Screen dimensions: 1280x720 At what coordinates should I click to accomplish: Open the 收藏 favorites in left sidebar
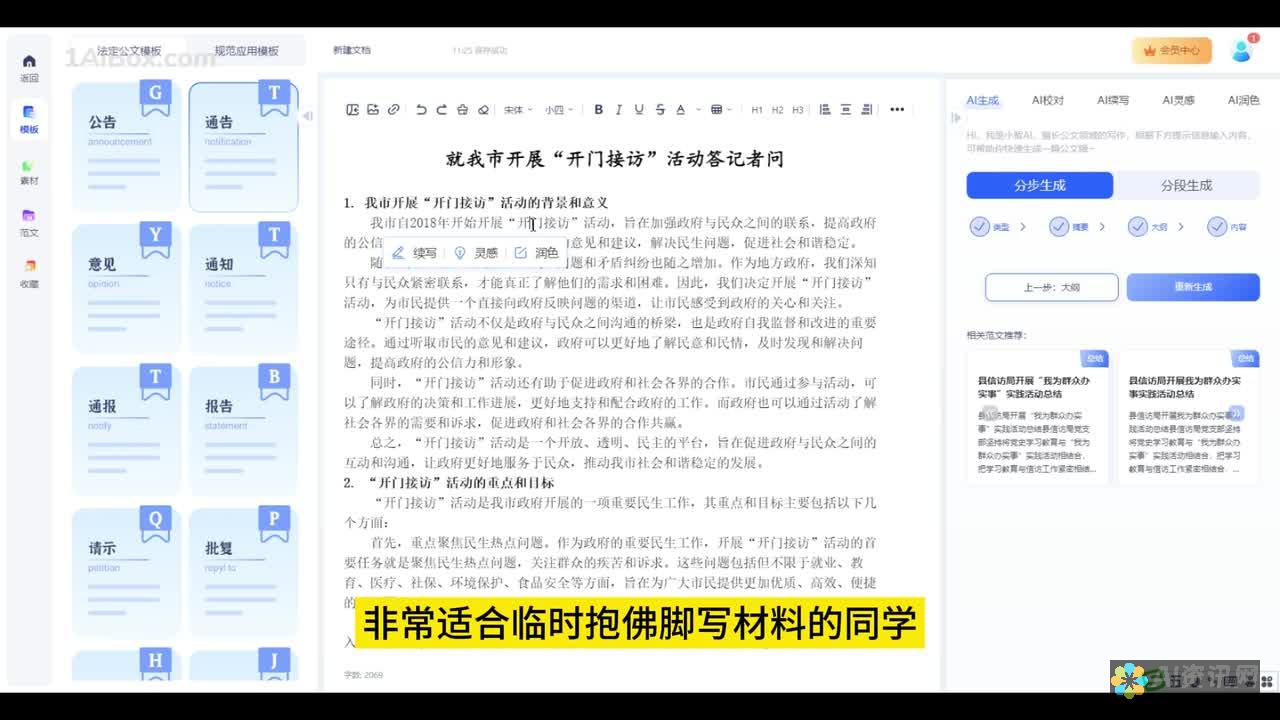coord(29,274)
